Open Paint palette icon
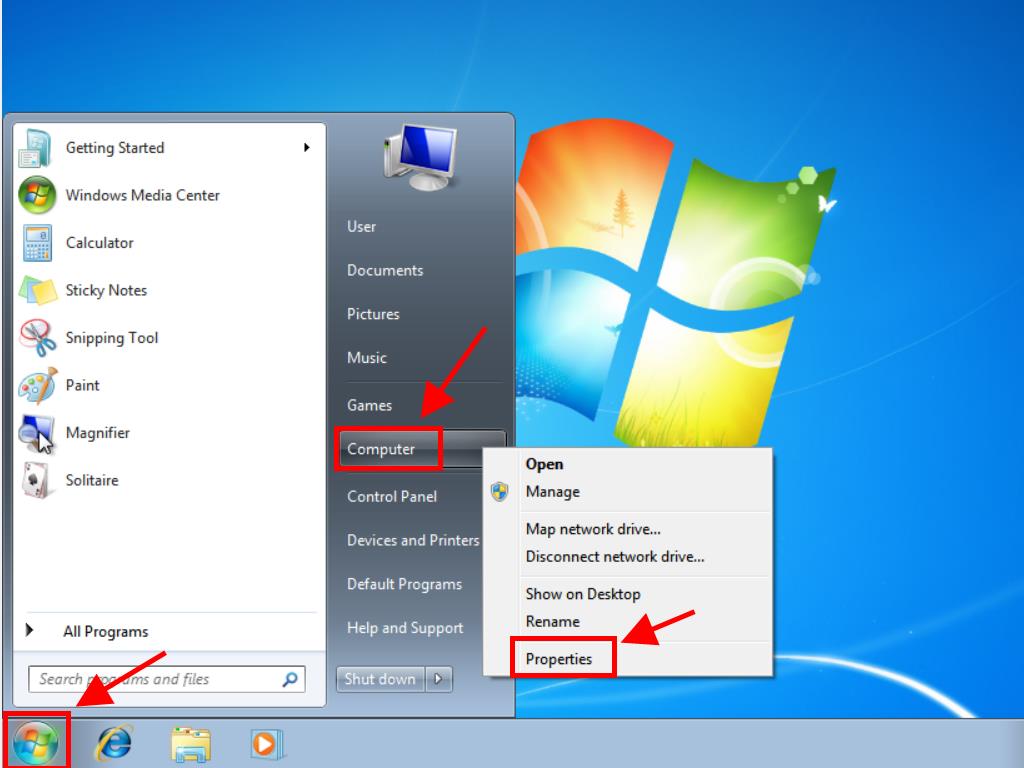This screenshot has height=768, width=1024. click(37, 386)
